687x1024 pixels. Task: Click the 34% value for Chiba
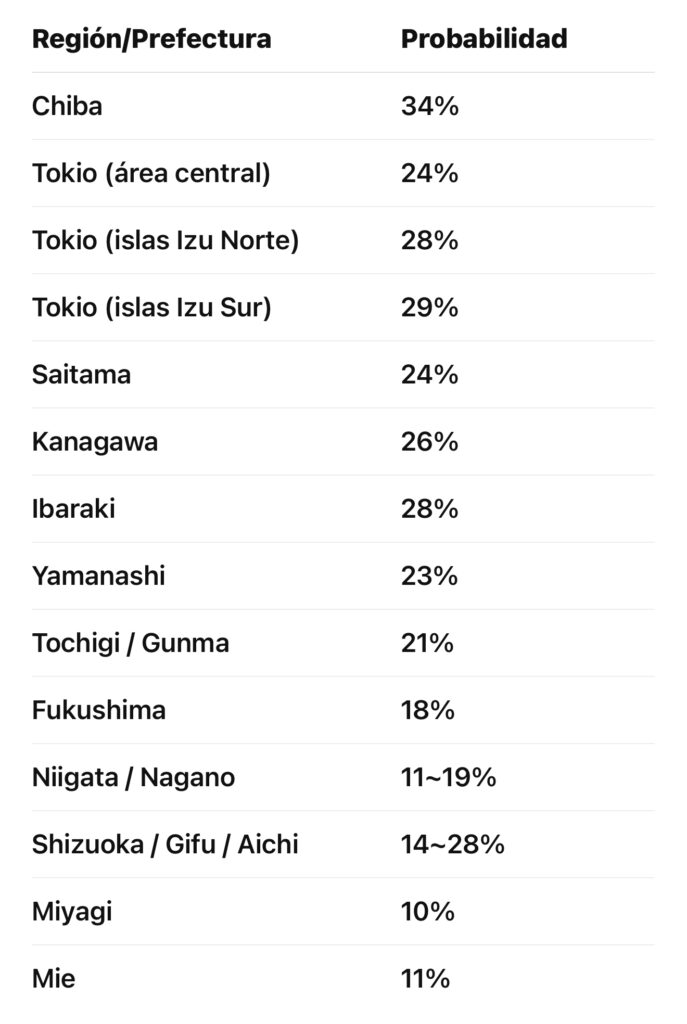(430, 106)
